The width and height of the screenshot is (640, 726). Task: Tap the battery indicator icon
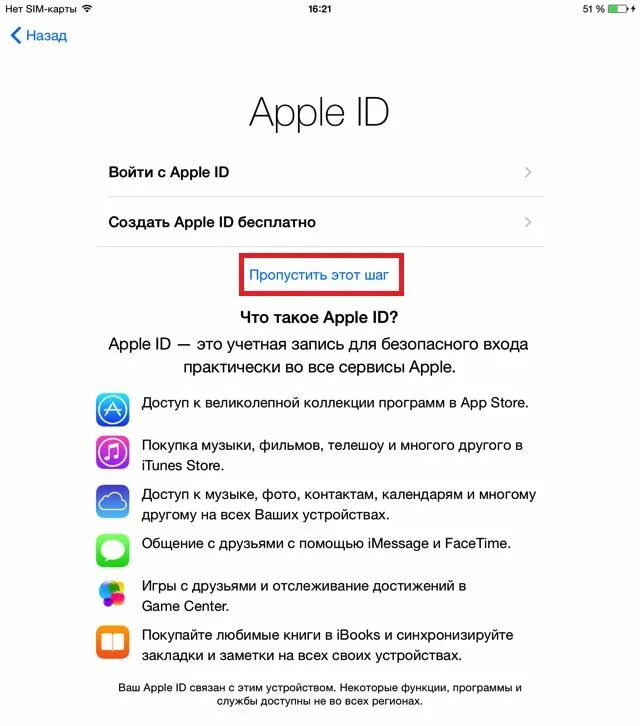pos(621,9)
